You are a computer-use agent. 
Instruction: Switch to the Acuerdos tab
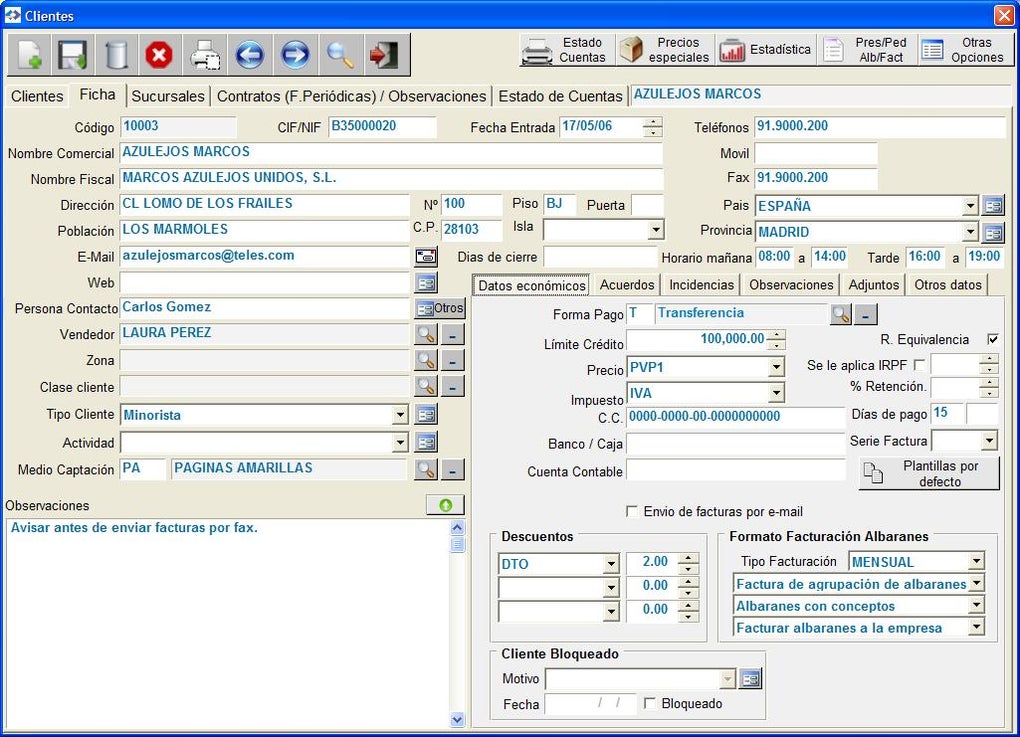click(626, 285)
